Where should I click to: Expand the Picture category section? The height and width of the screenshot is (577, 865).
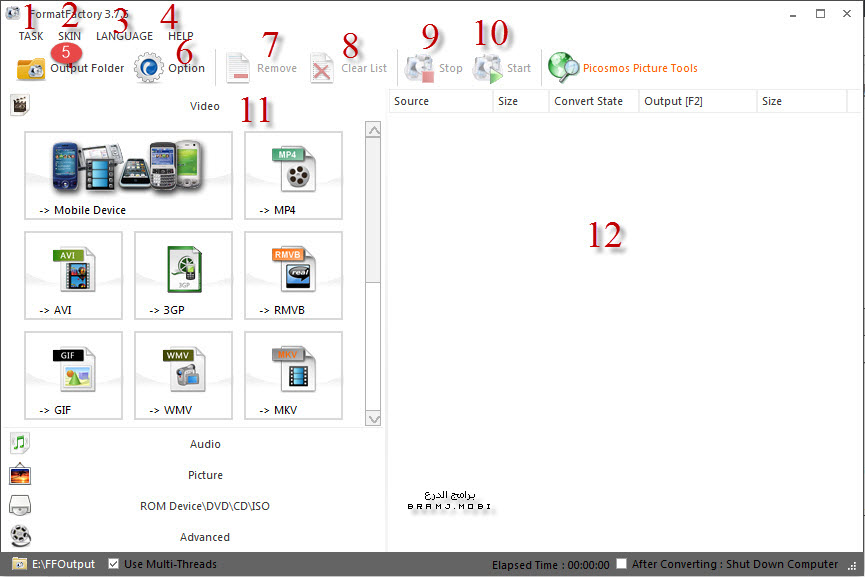click(x=205, y=475)
